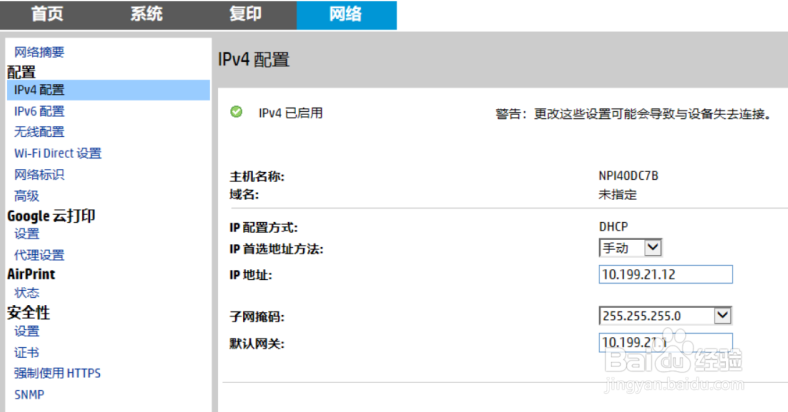Viewport: 788px width, 412px height.
Task: Click the green IPv4 已启用 check icon
Action: [x=236, y=112]
